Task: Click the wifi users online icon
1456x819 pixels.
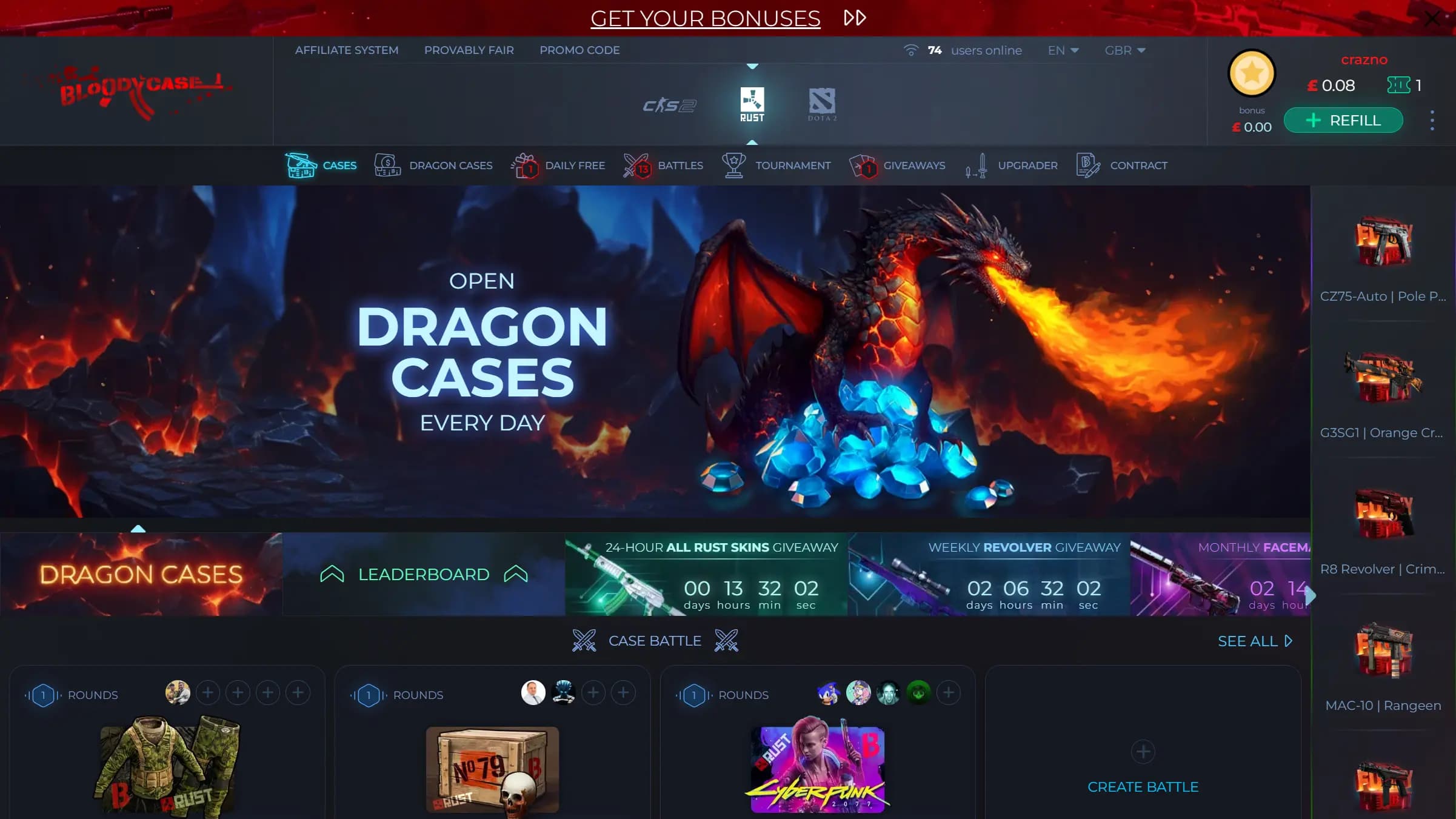Action: (x=910, y=50)
